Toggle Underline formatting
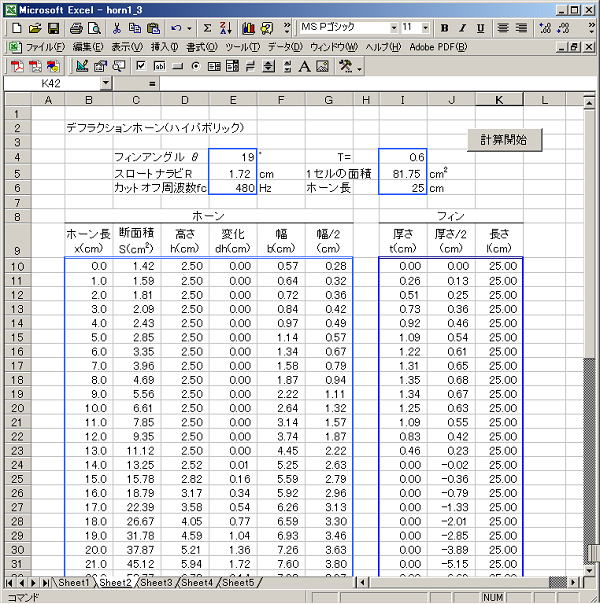600x604 pixels. [x=481, y=28]
